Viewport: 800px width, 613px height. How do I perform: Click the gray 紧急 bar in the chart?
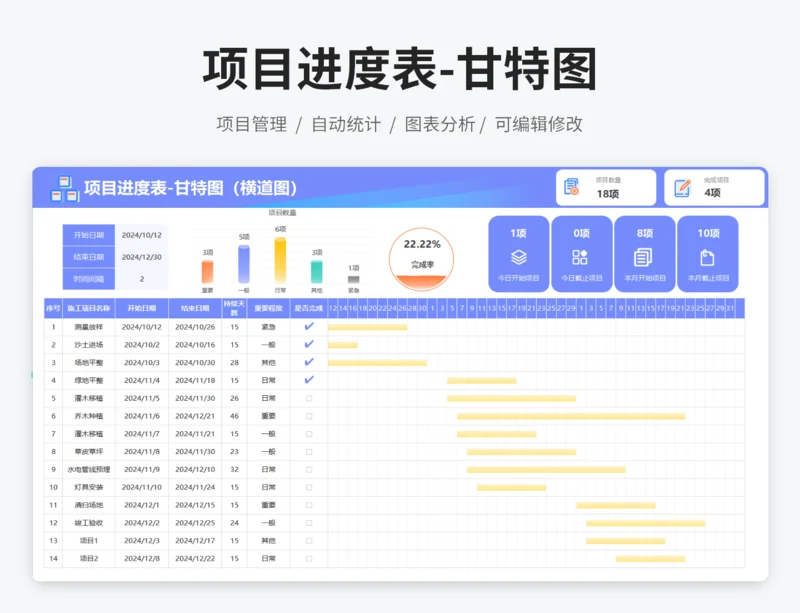tap(354, 279)
